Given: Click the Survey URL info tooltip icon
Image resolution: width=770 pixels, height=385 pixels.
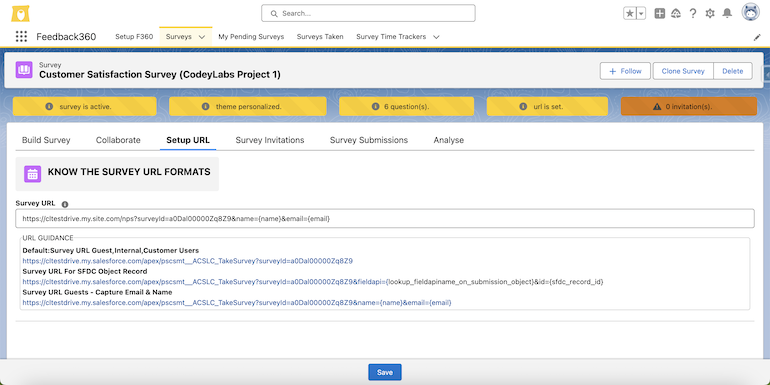Looking at the screenshot, I should coord(65,204).
